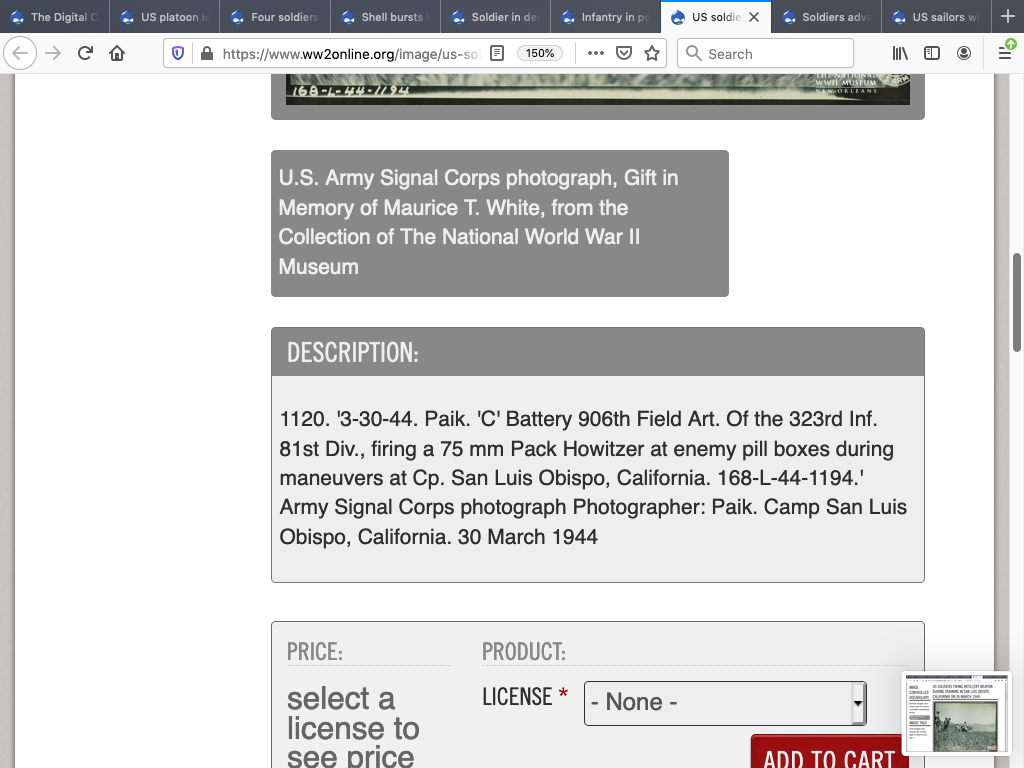Open the Library bookmarks icon
1024x768 pixels.
point(900,53)
